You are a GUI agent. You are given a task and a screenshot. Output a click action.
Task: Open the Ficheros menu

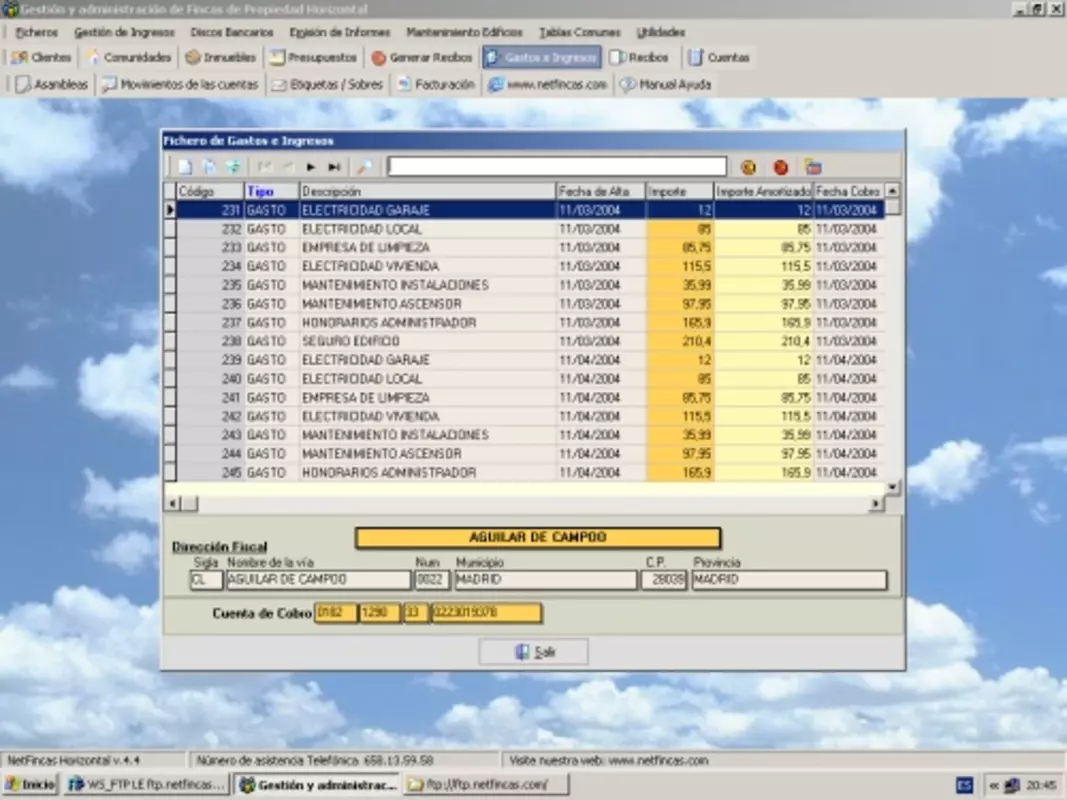click(x=37, y=32)
